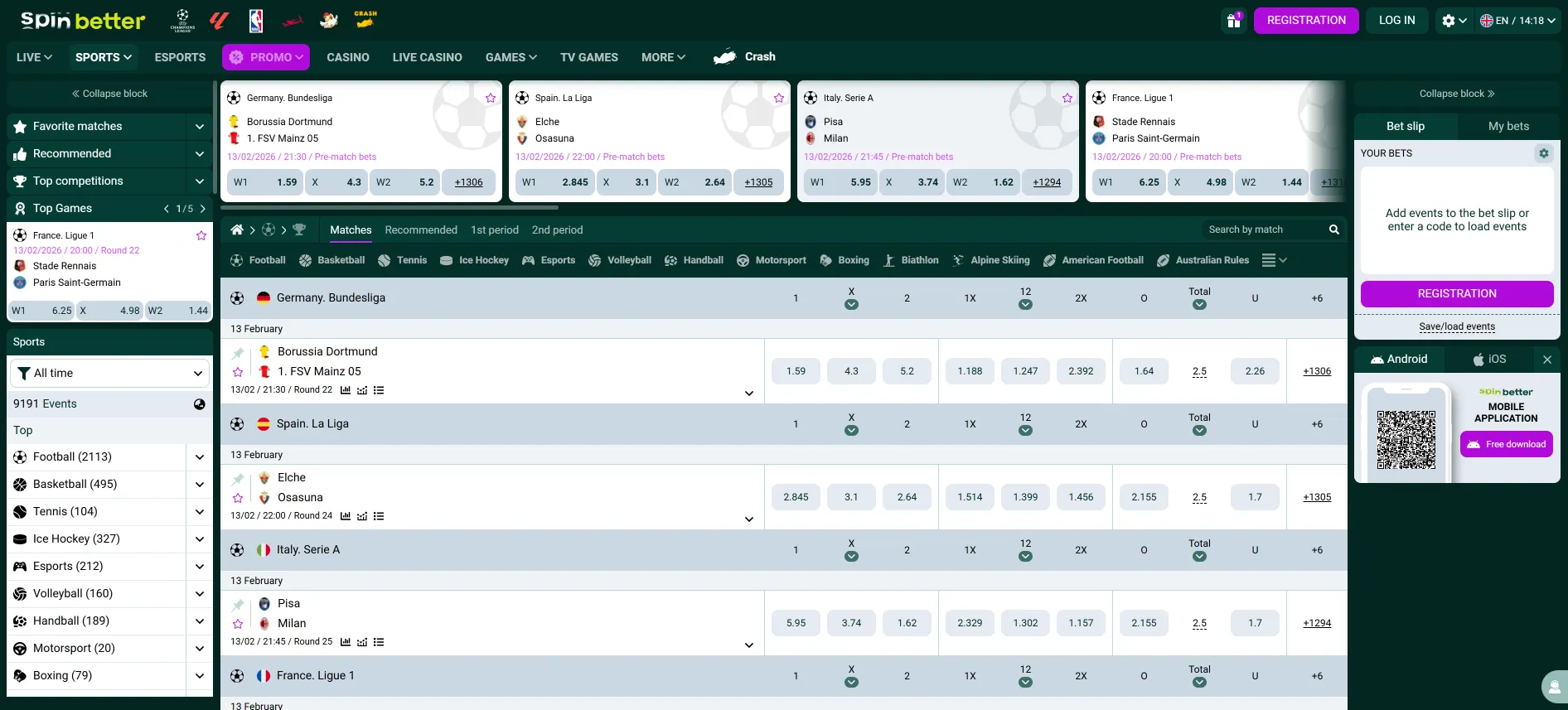The image size is (1568, 710).
Task: Click Save/load events link
Action: tap(1456, 326)
